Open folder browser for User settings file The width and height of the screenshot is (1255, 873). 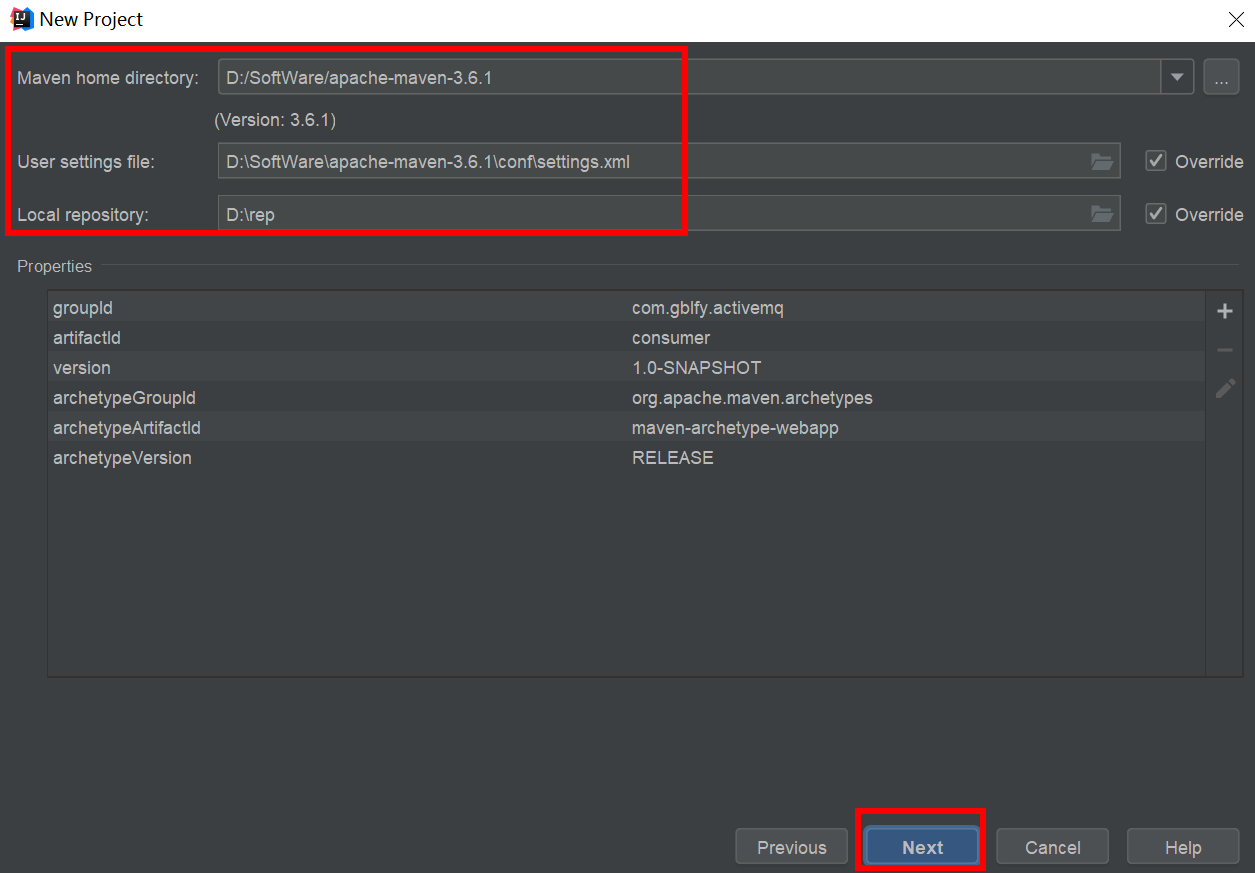click(1101, 161)
